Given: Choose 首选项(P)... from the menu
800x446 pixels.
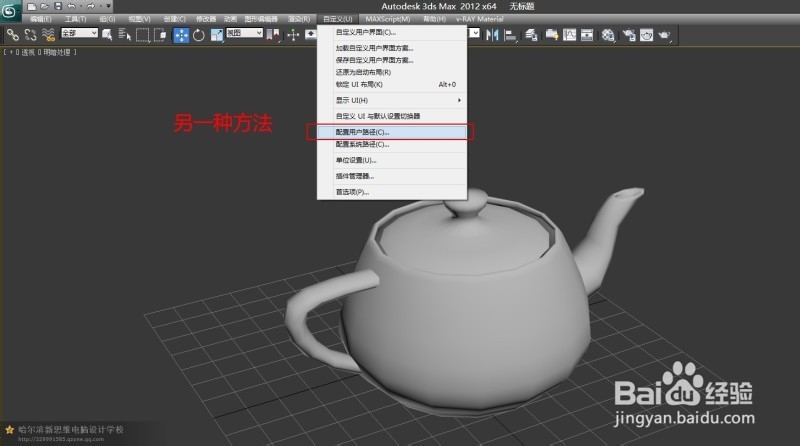Looking at the screenshot, I should point(352,191).
